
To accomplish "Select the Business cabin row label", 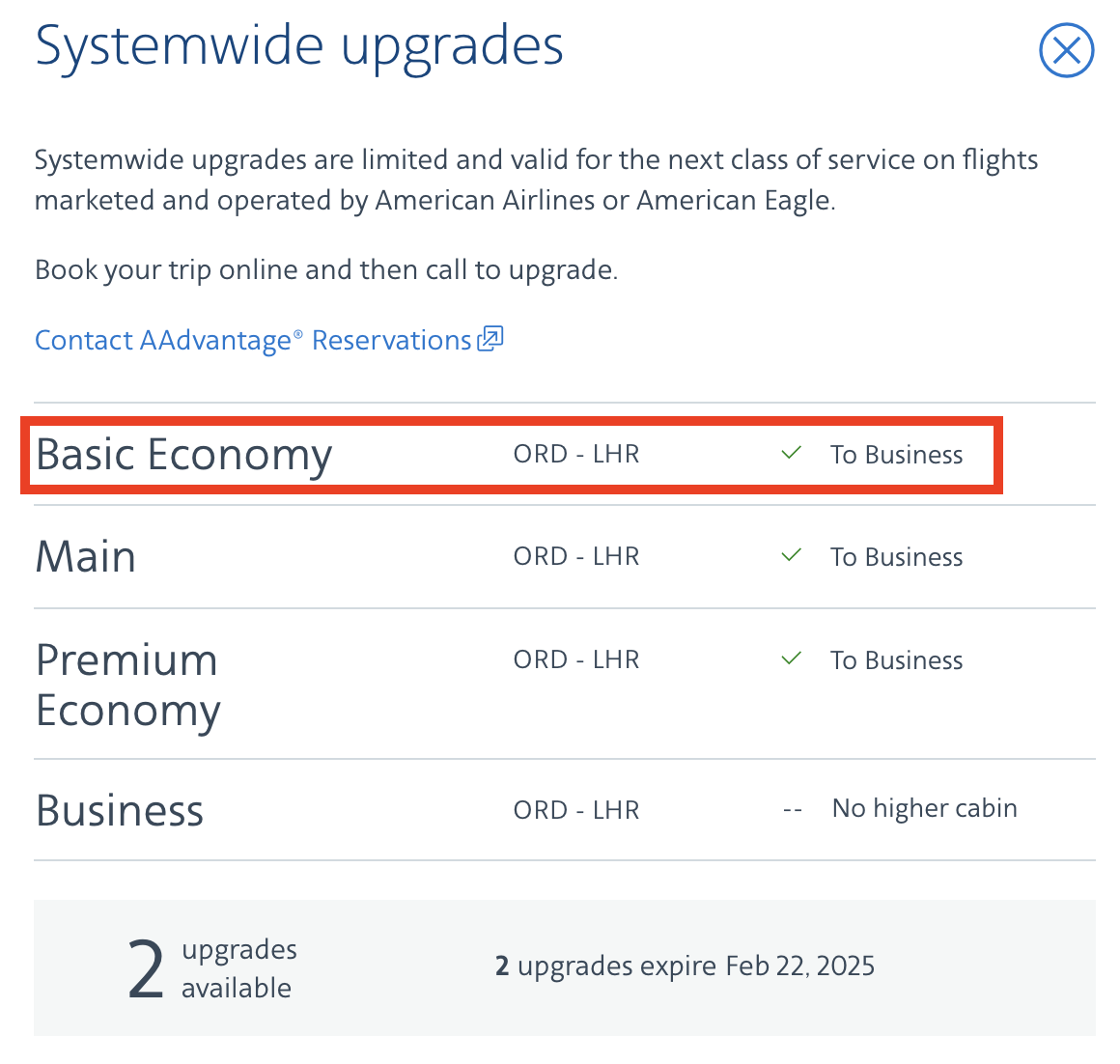I will tap(120, 811).
